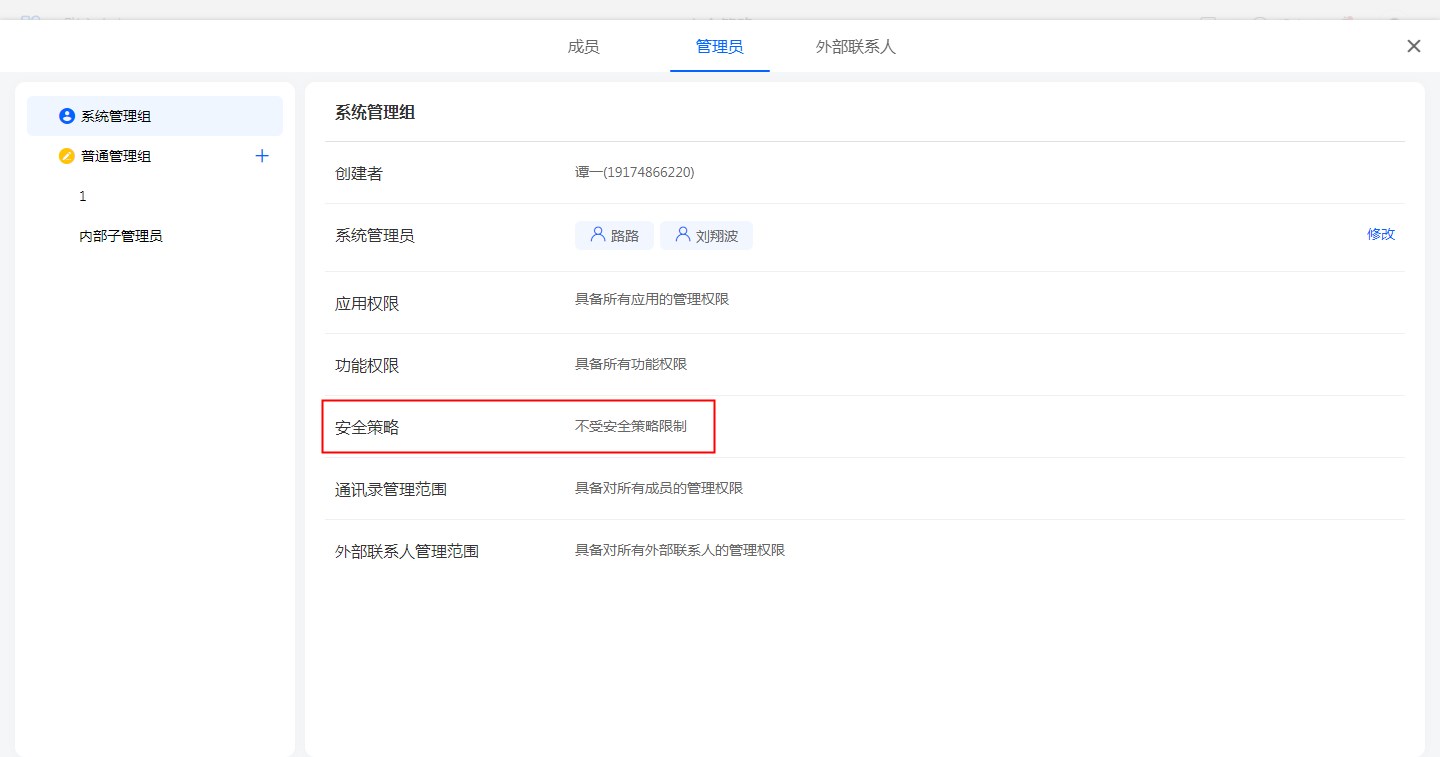The height and width of the screenshot is (757, 1440).
Task: Select 系统管理组 in the left panel
Action: tap(116, 116)
